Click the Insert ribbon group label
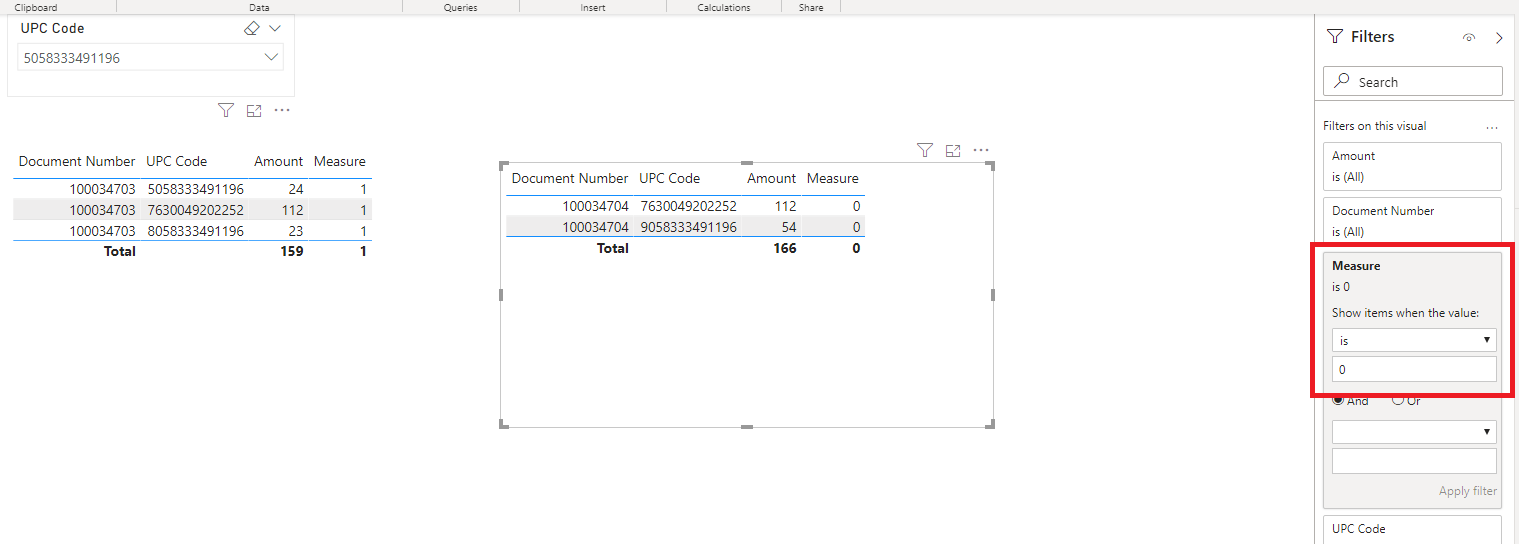This screenshot has width=1519, height=544. [593, 7]
